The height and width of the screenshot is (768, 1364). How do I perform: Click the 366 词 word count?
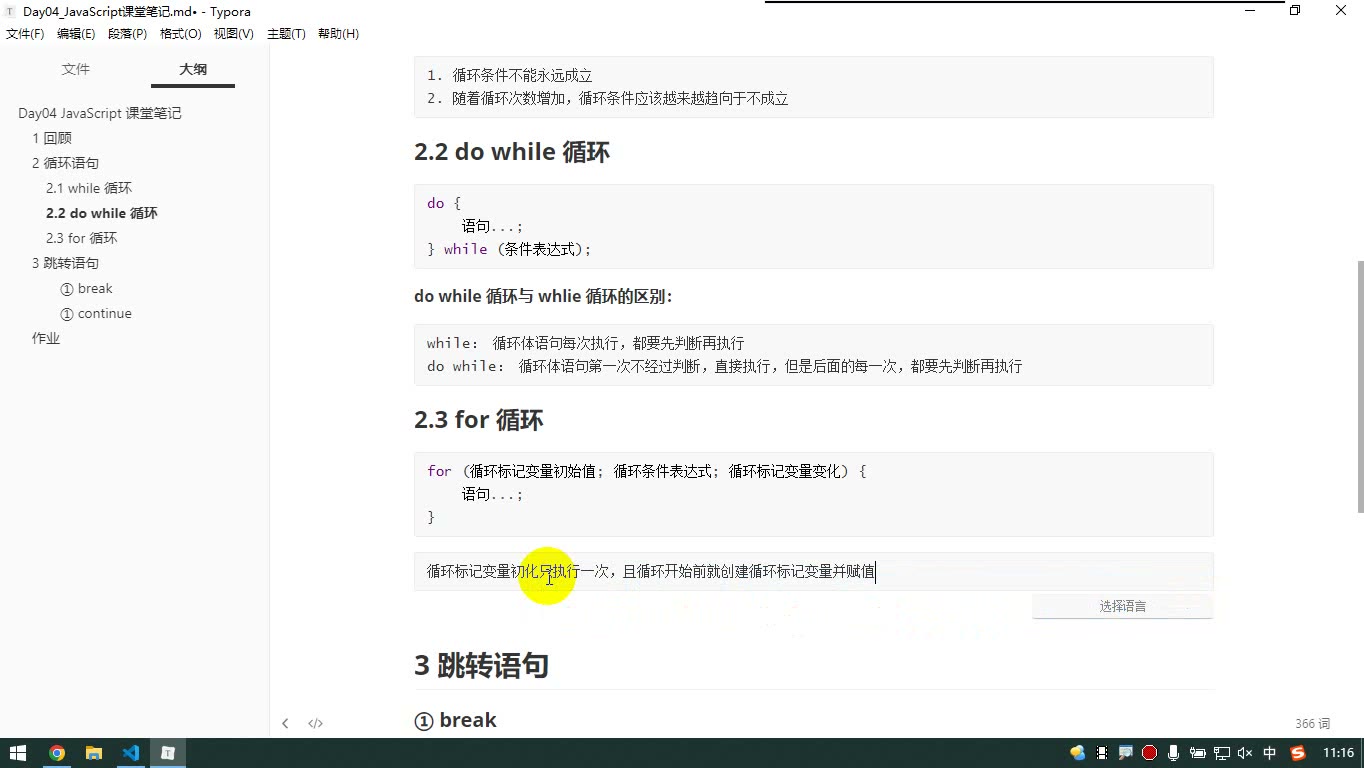[1312, 723]
